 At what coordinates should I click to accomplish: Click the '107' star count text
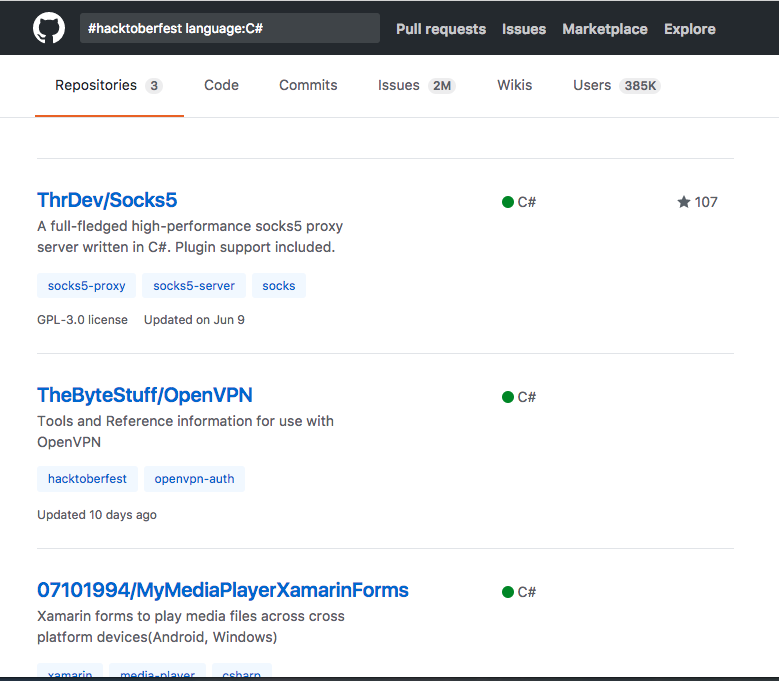point(706,202)
